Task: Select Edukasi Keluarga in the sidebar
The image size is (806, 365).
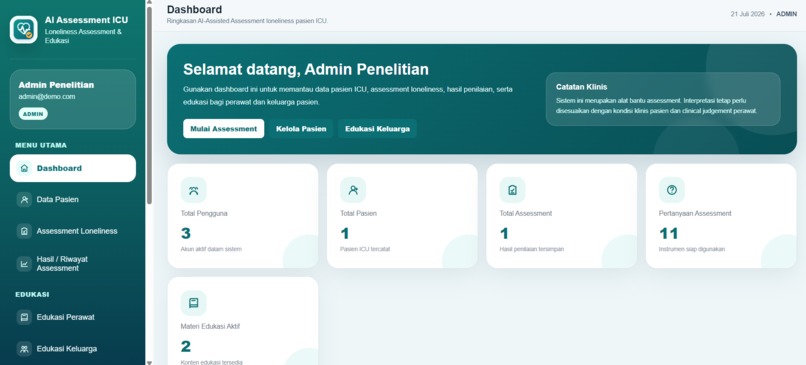Action: point(73,349)
